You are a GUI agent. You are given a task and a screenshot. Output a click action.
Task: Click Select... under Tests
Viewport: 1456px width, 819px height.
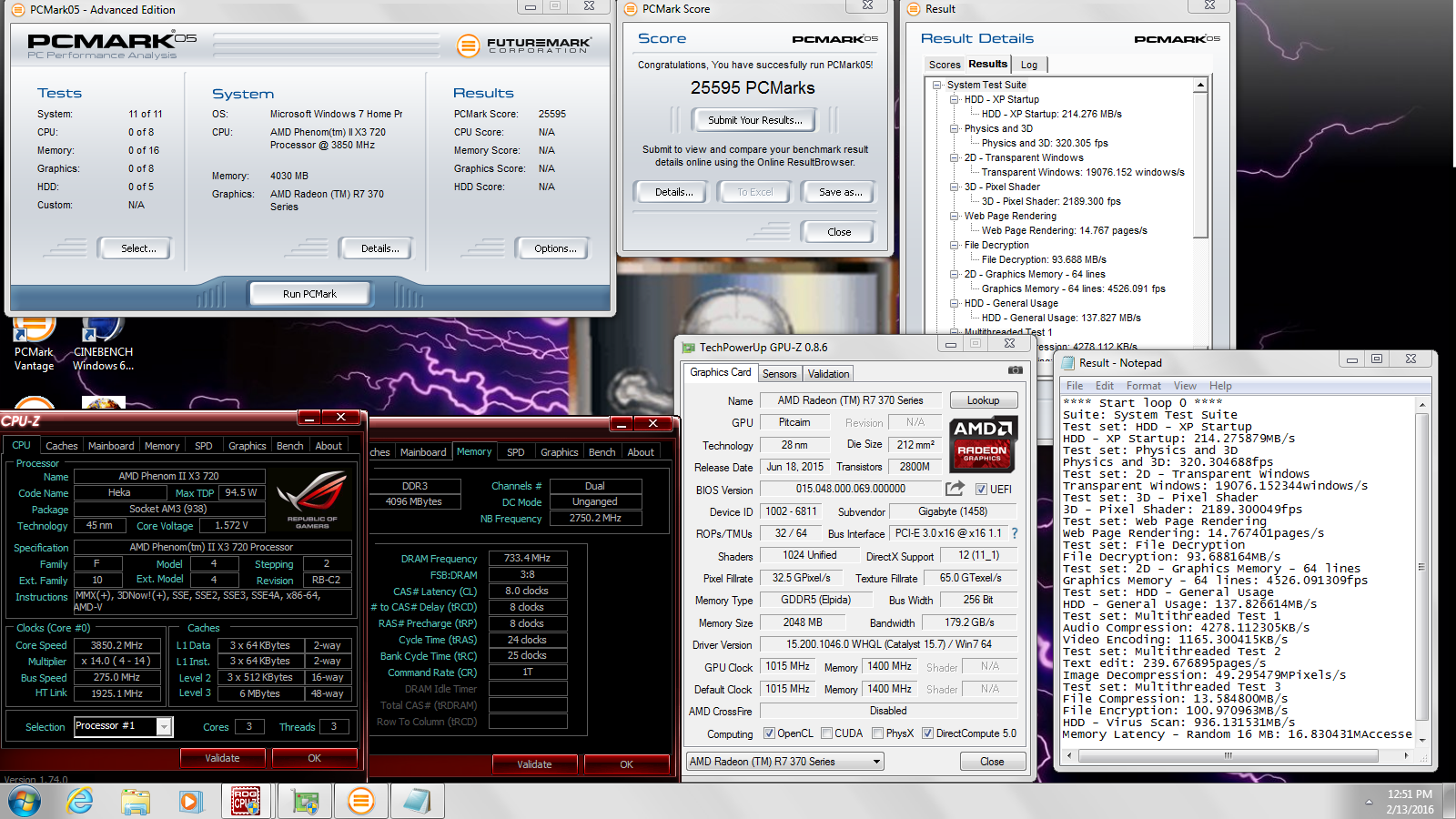[x=138, y=248]
